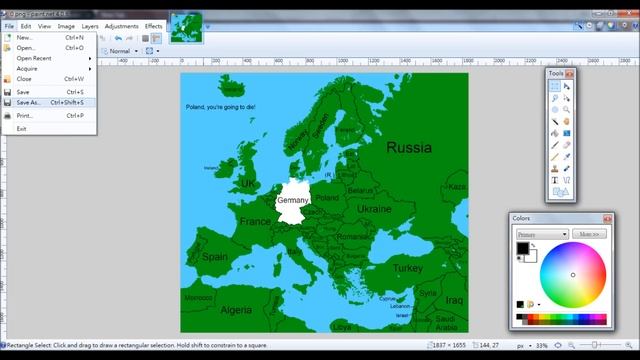Select the Clone Stamp tool
The width and height of the screenshot is (640, 360).
555,168
